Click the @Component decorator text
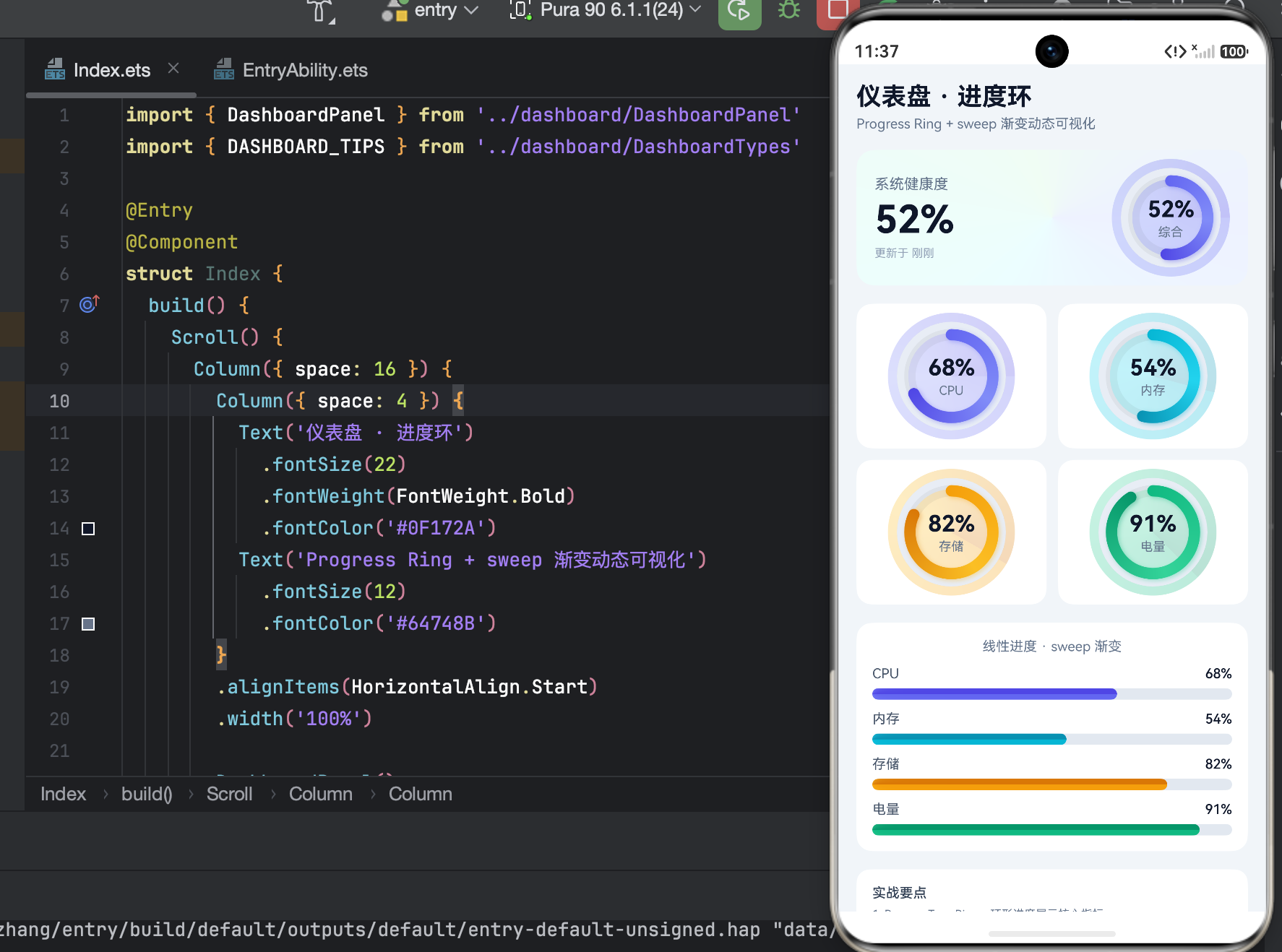The height and width of the screenshot is (952, 1282). point(181,242)
